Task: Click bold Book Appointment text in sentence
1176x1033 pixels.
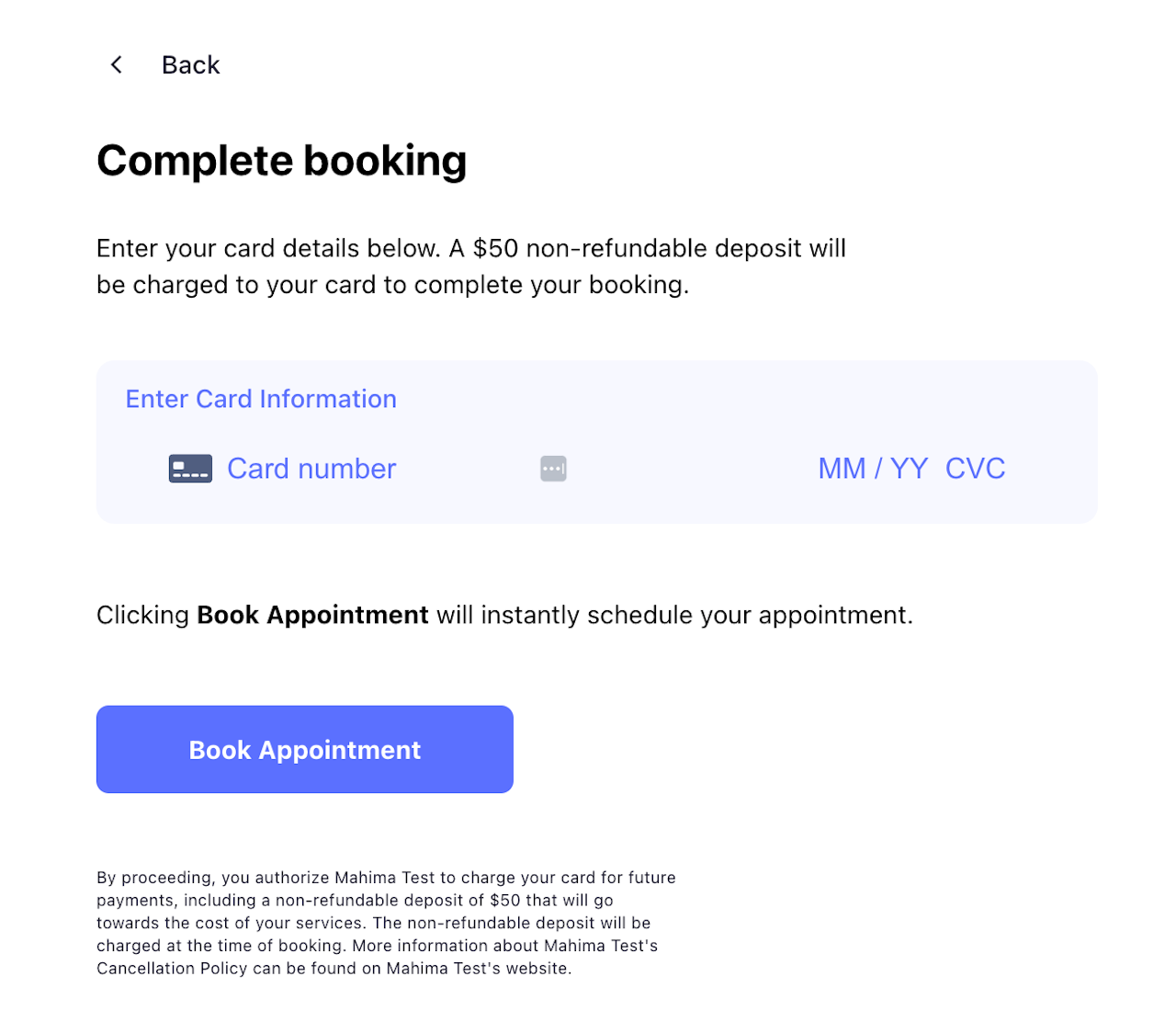Action: (x=312, y=615)
